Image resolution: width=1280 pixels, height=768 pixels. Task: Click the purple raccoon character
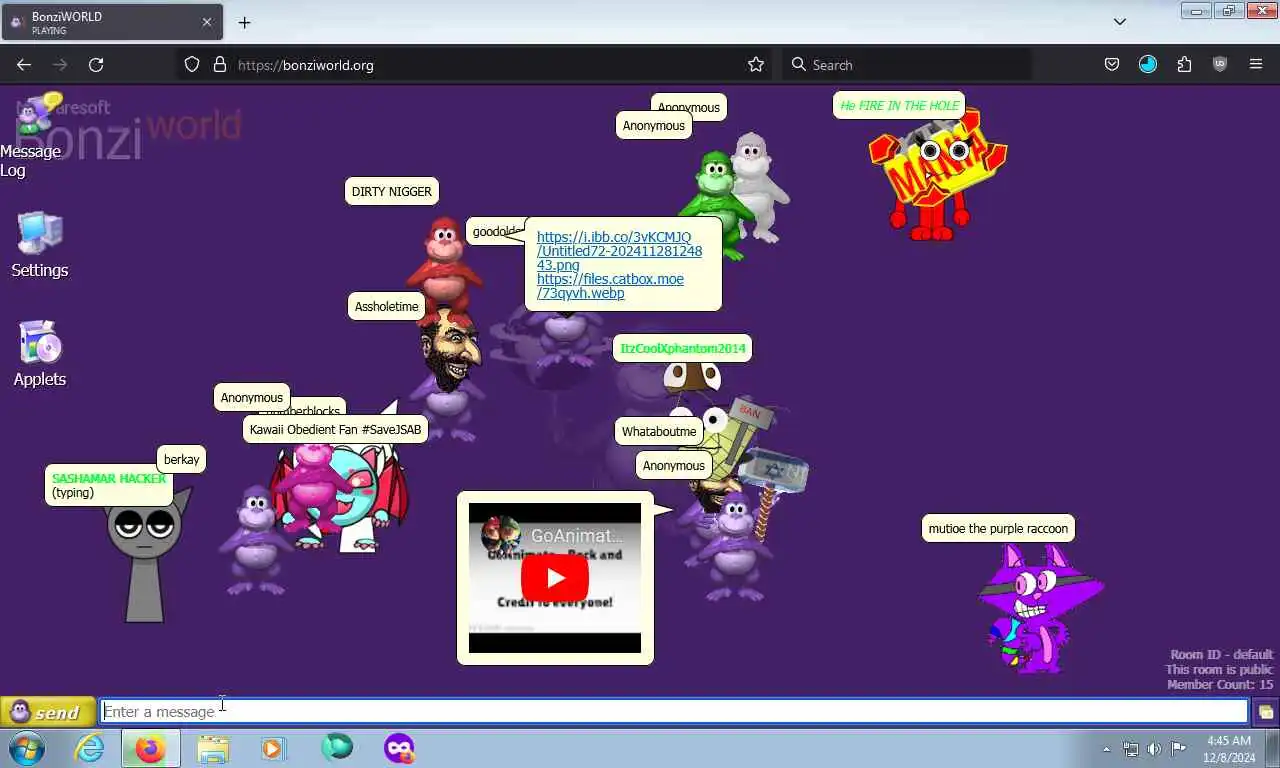pyautogui.click(x=1038, y=608)
